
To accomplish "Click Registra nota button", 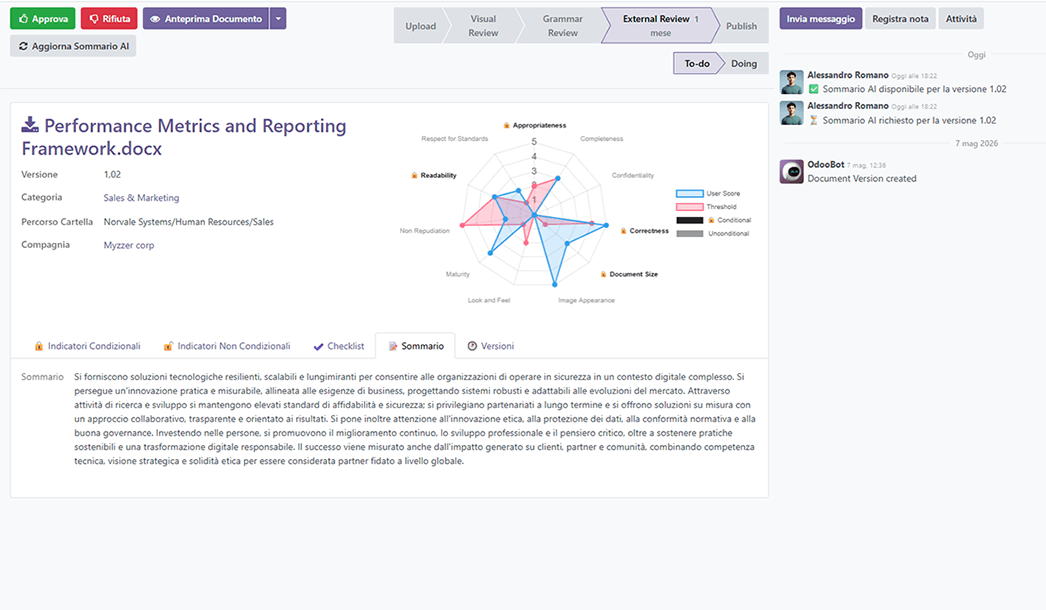I will point(900,19).
